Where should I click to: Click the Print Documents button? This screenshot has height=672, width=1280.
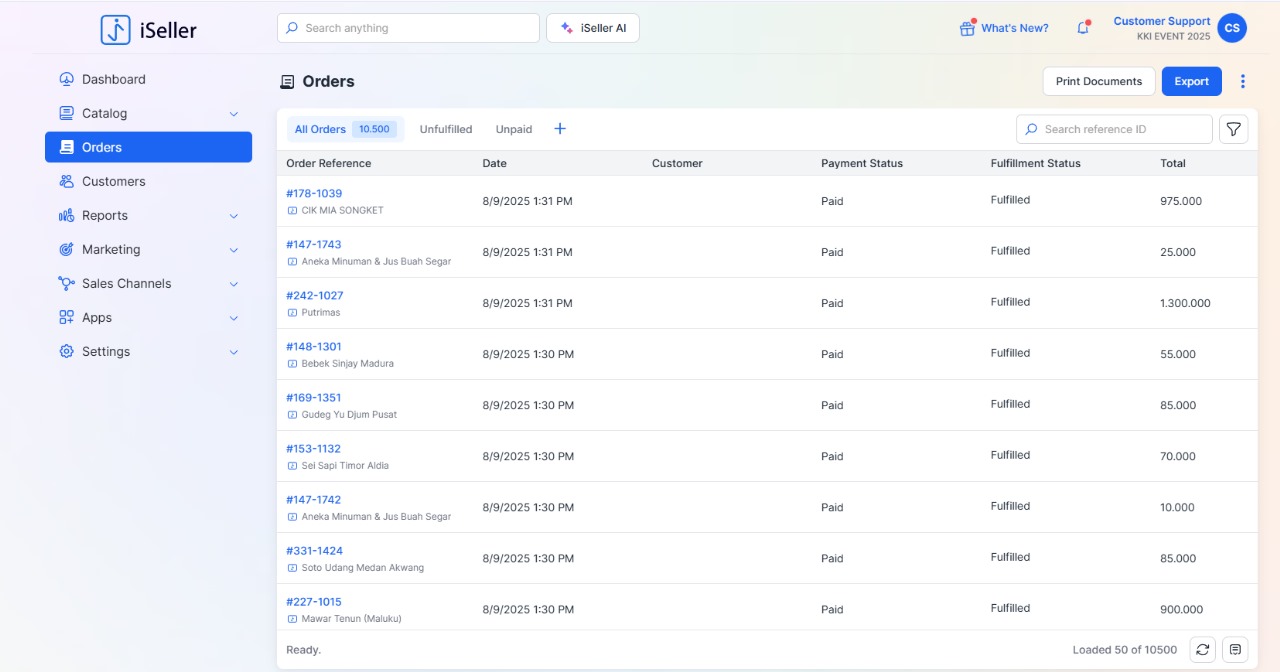point(1098,81)
